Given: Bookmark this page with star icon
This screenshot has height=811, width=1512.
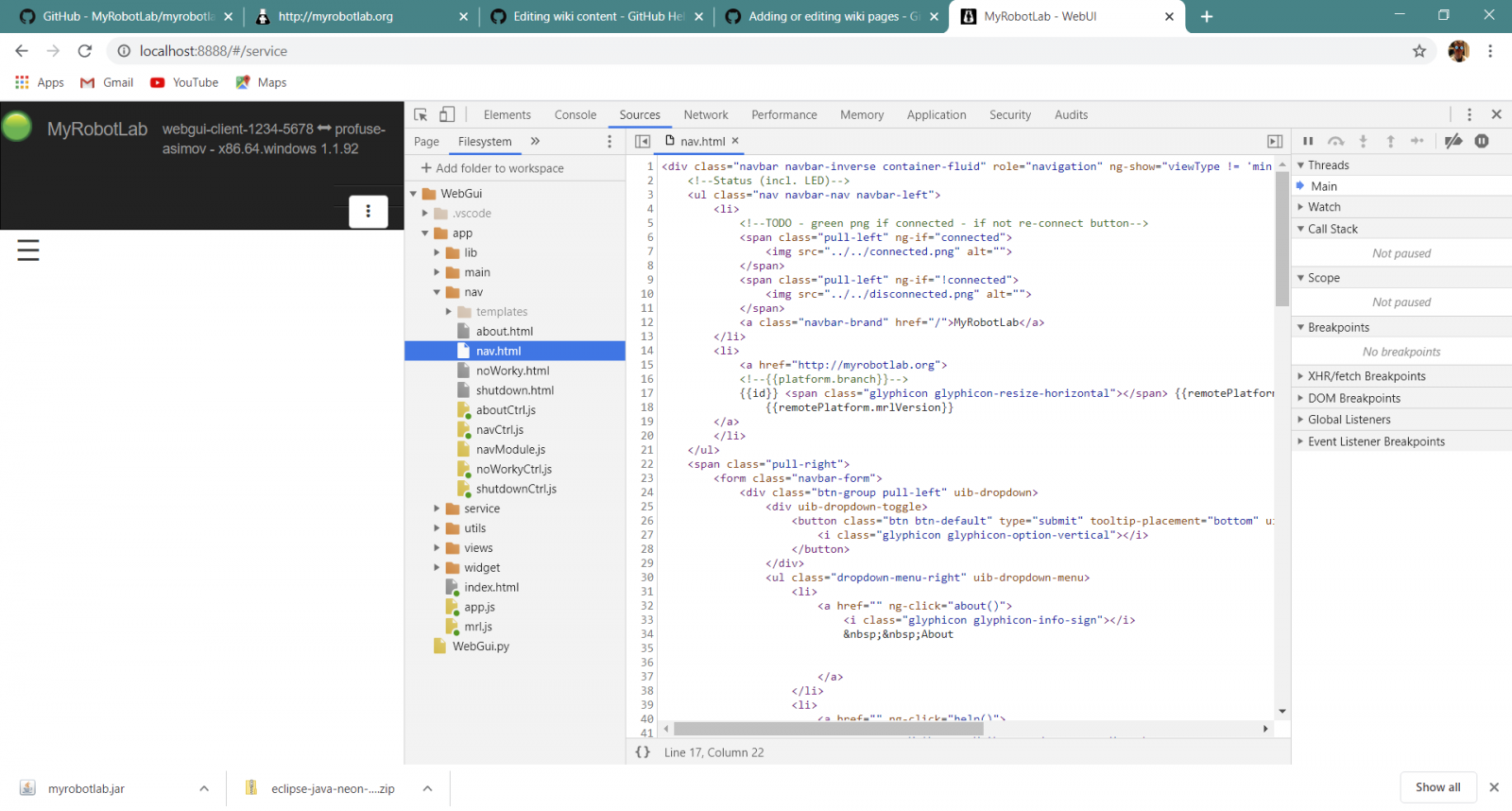Looking at the screenshot, I should tap(1419, 51).
